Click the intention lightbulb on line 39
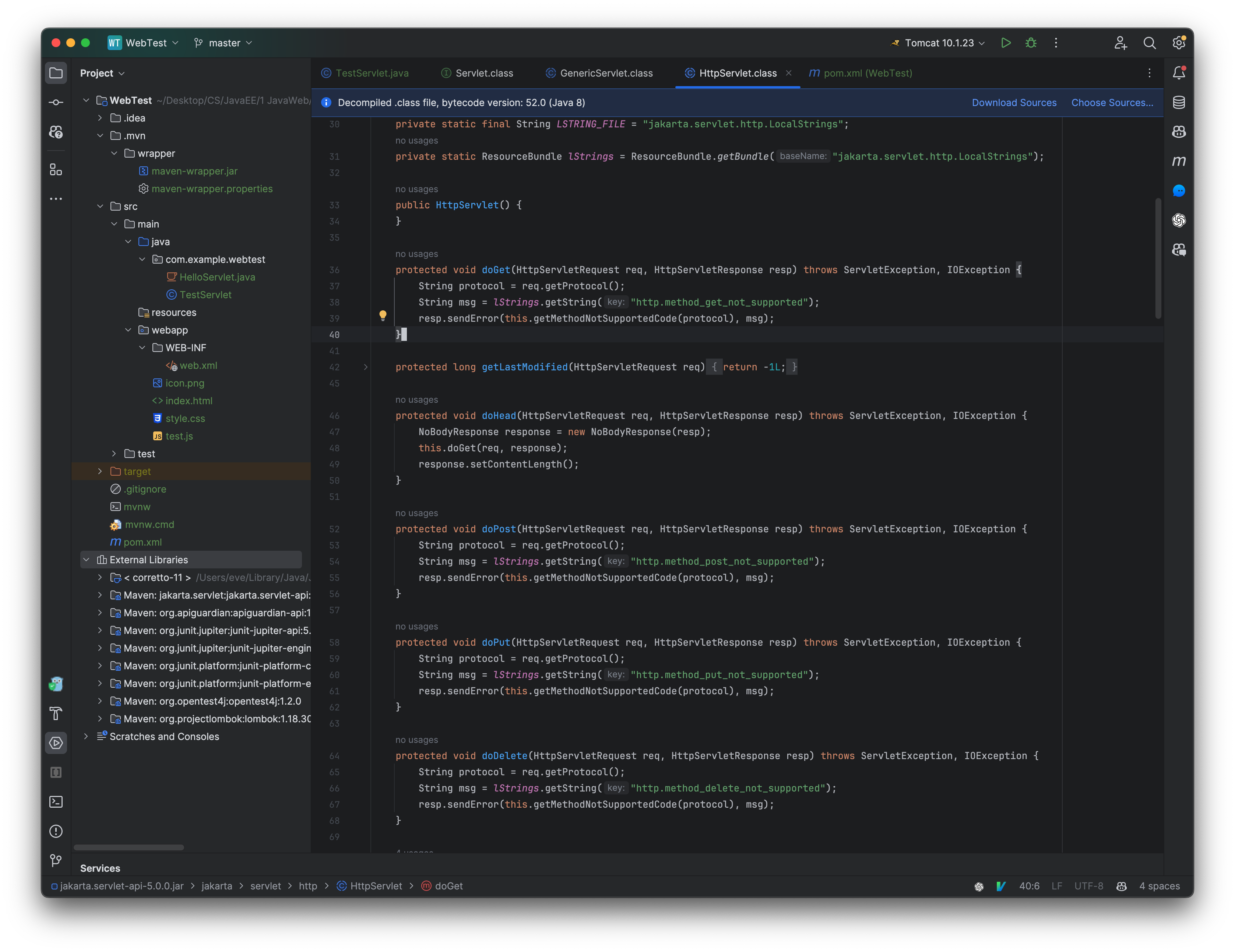1235x952 pixels. click(x=383, y=315)
